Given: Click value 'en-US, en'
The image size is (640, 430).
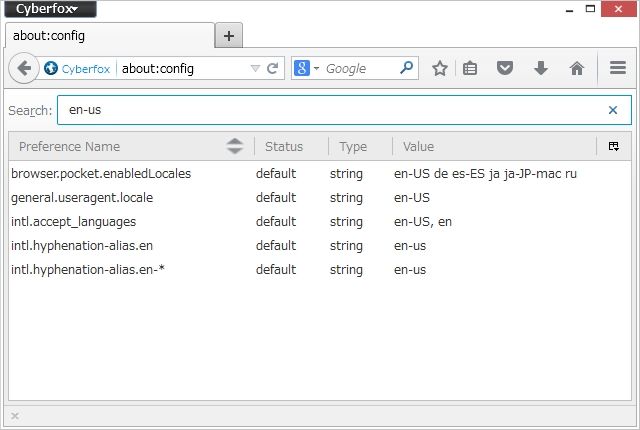Looking at the screenshot, I should (x=423, y=222).
